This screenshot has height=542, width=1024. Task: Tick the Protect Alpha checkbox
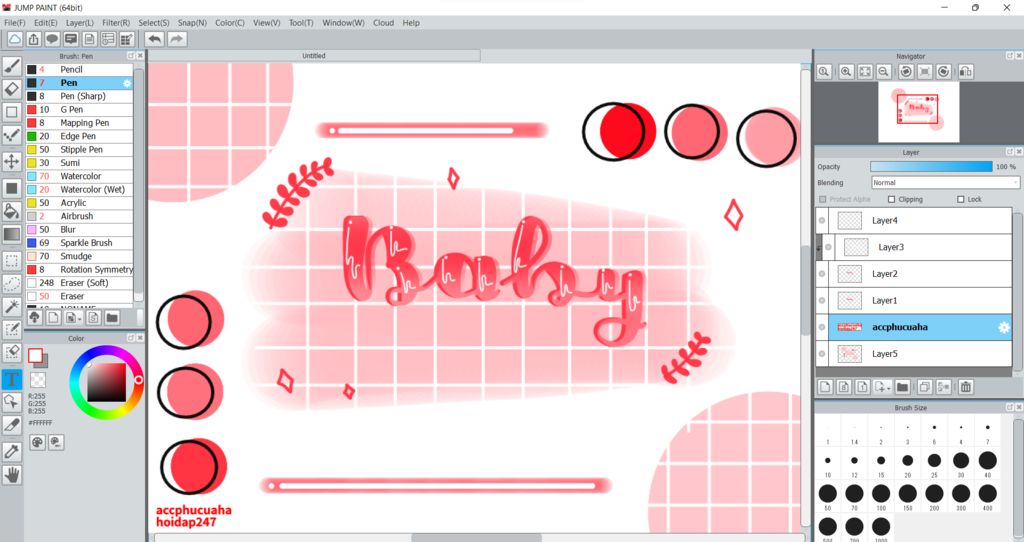click(x=823, y=199)
